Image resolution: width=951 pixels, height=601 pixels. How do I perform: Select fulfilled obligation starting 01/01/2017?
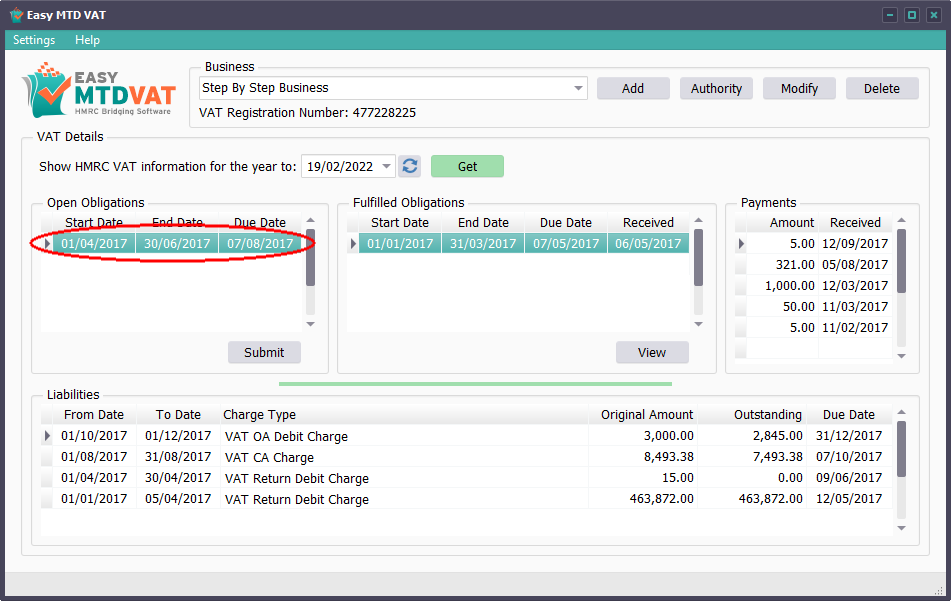pyautogui.click(x=400, y=244)
